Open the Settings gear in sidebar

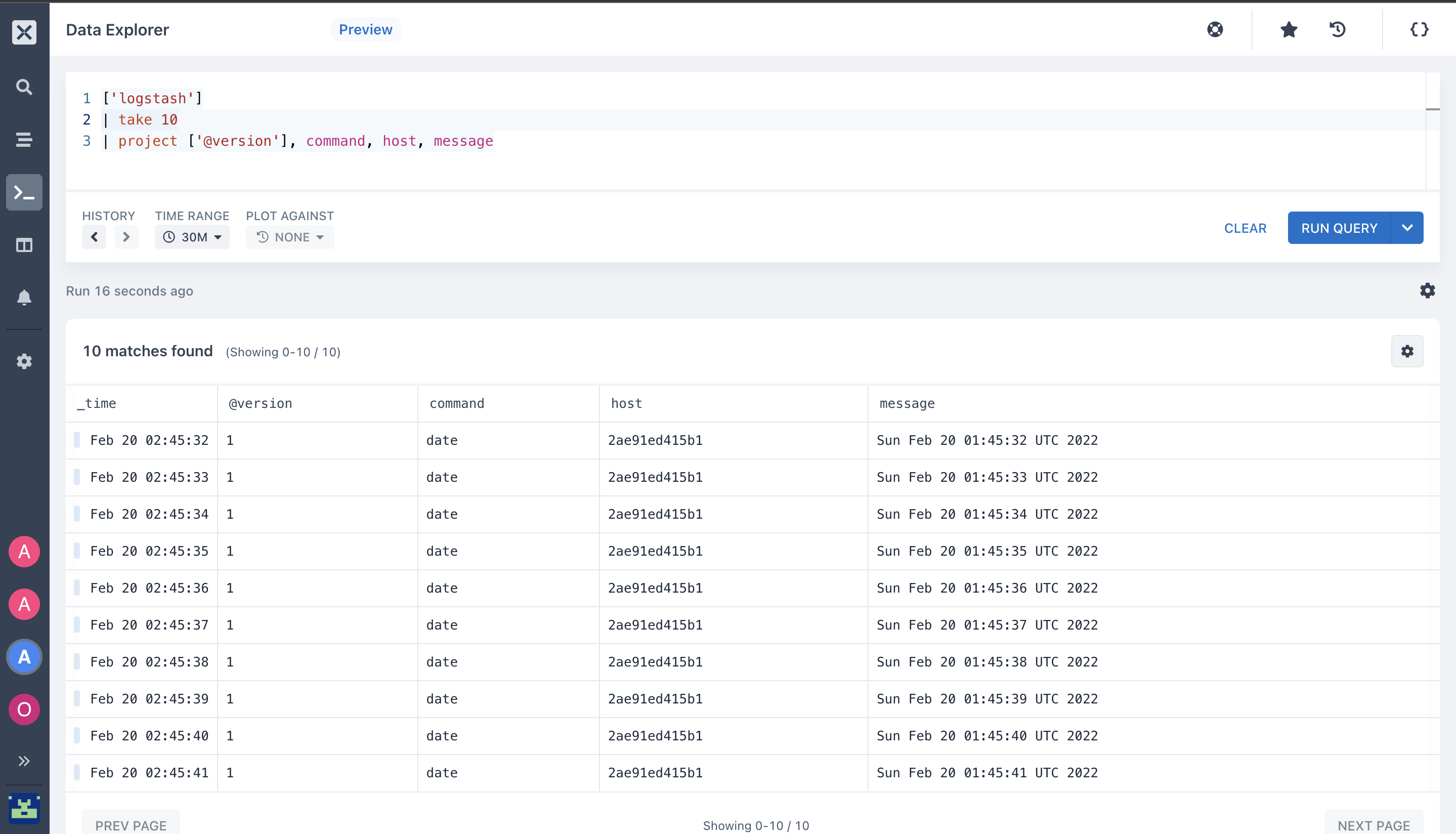pyautogui.click(x=24, y=361)
